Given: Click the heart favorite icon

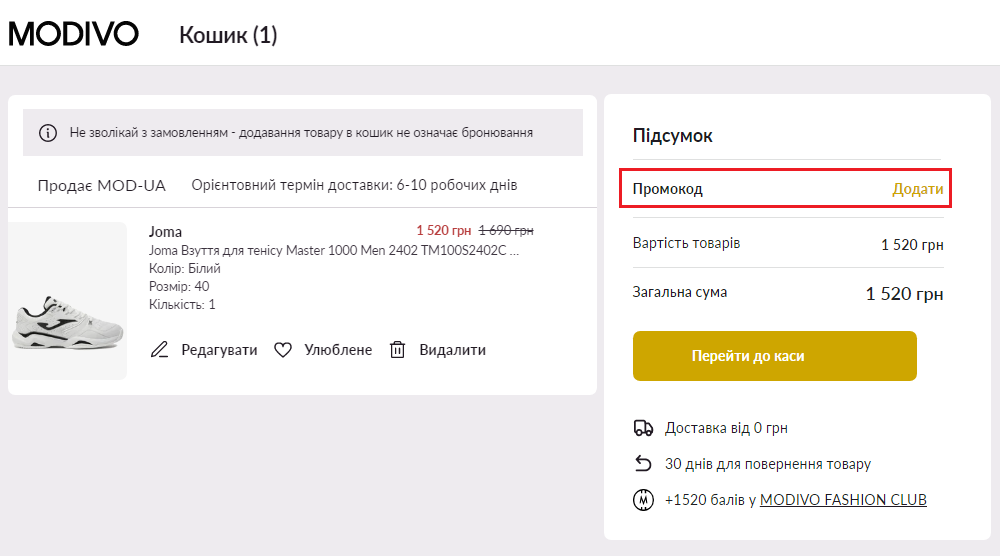Looking at the screenshot, I should (x=283, y=349).
